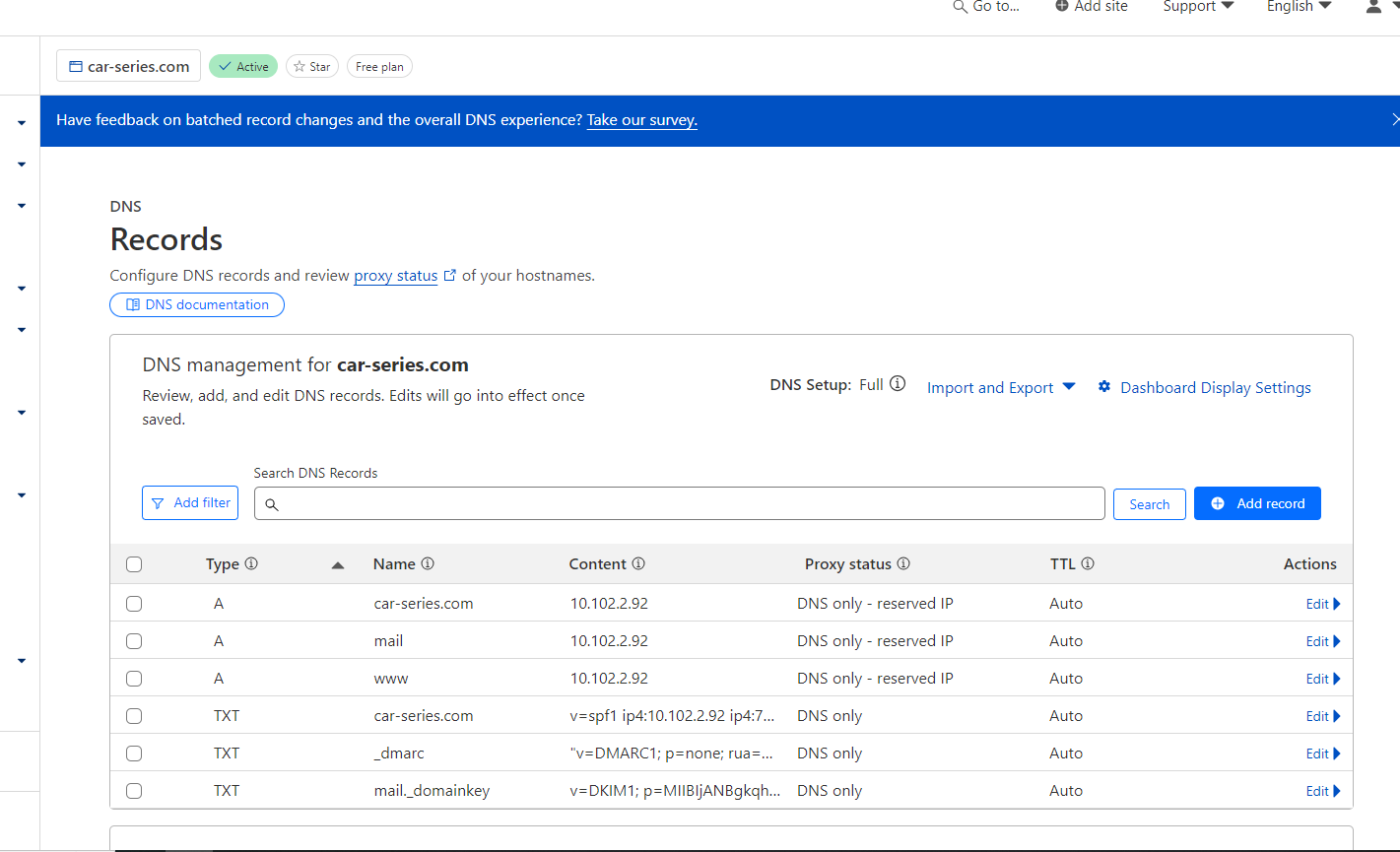Open Dashboard Display Settings gear
This screenshot has width=1400, height=852.
pyautogui.click(x=1104, y=387)
